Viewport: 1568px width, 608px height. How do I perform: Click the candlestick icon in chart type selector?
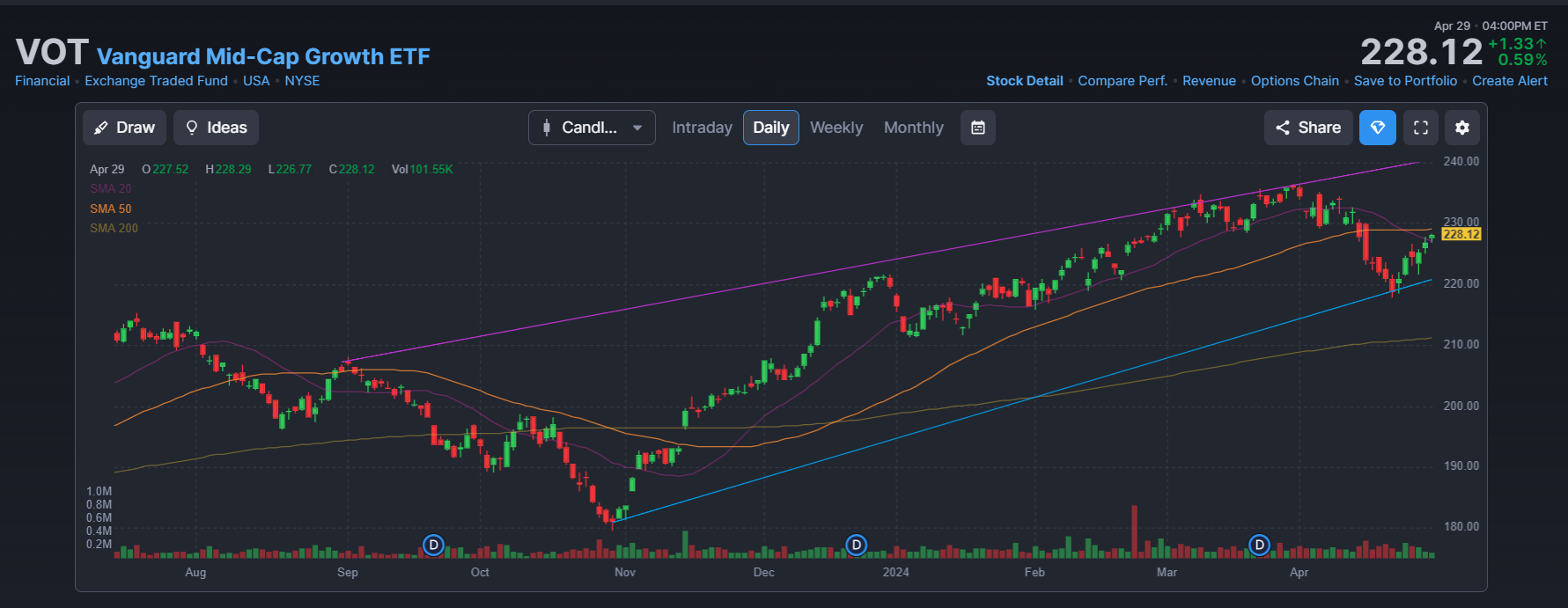tap(547, 128)
